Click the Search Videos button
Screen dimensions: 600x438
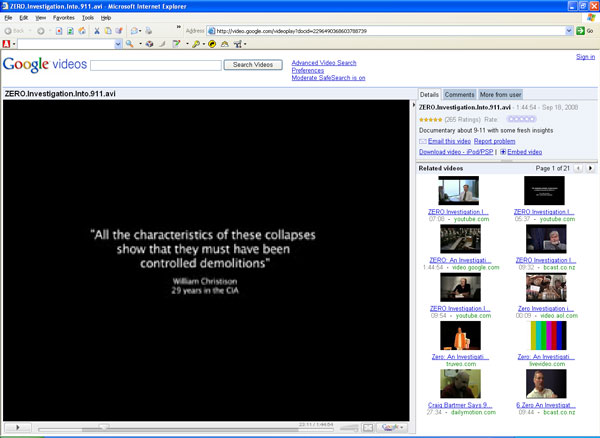[x=253, y=65]
